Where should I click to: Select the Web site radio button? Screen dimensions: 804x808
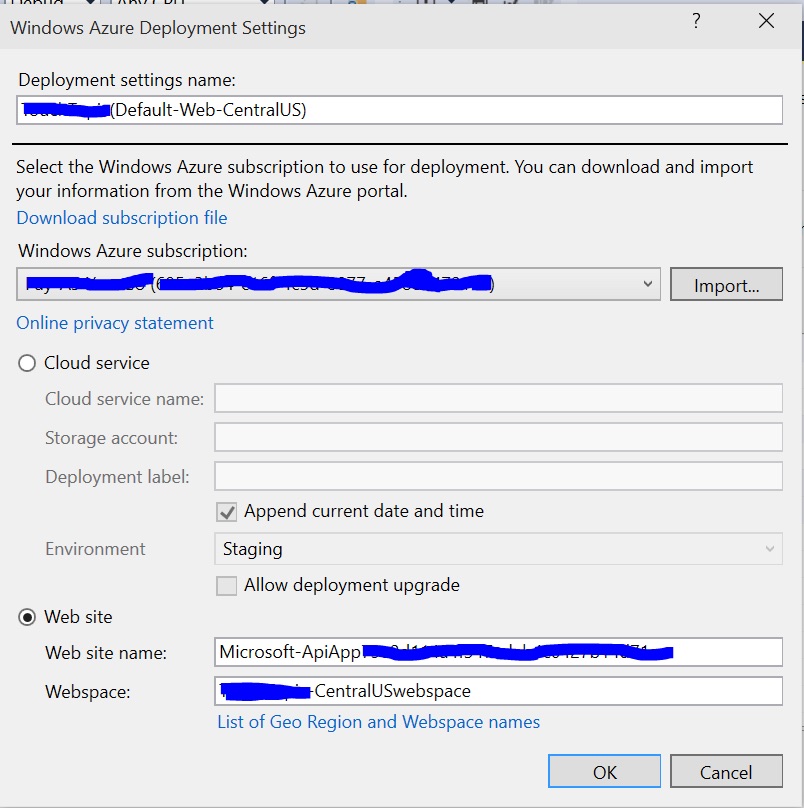pos(27,617)
